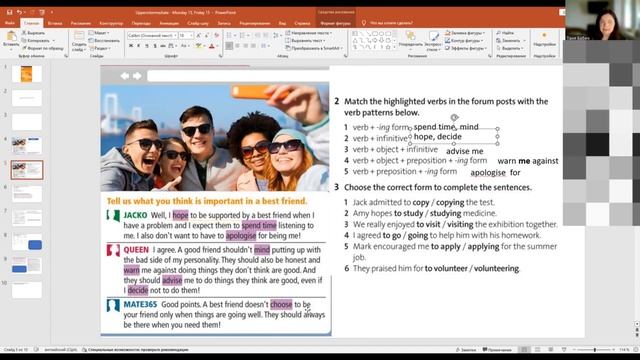Open Shape Effects (Эффекты фигуры) dropdown
This screenshot has width=640, height=360.
point(466,48)
